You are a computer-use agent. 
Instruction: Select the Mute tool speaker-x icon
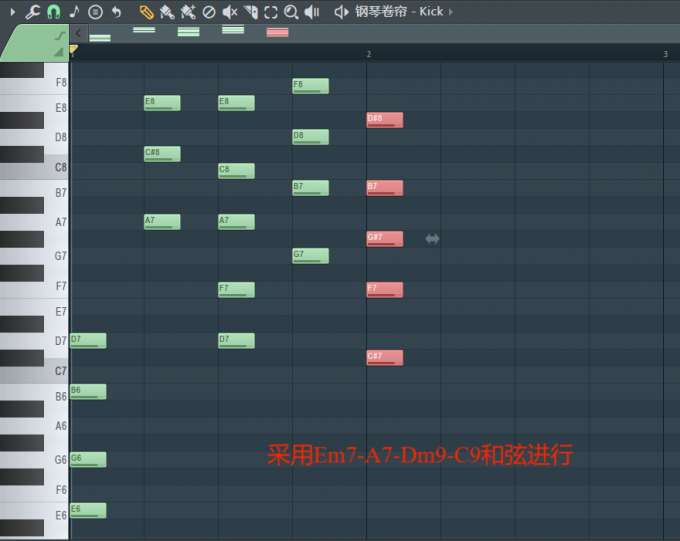pos(230,12)
